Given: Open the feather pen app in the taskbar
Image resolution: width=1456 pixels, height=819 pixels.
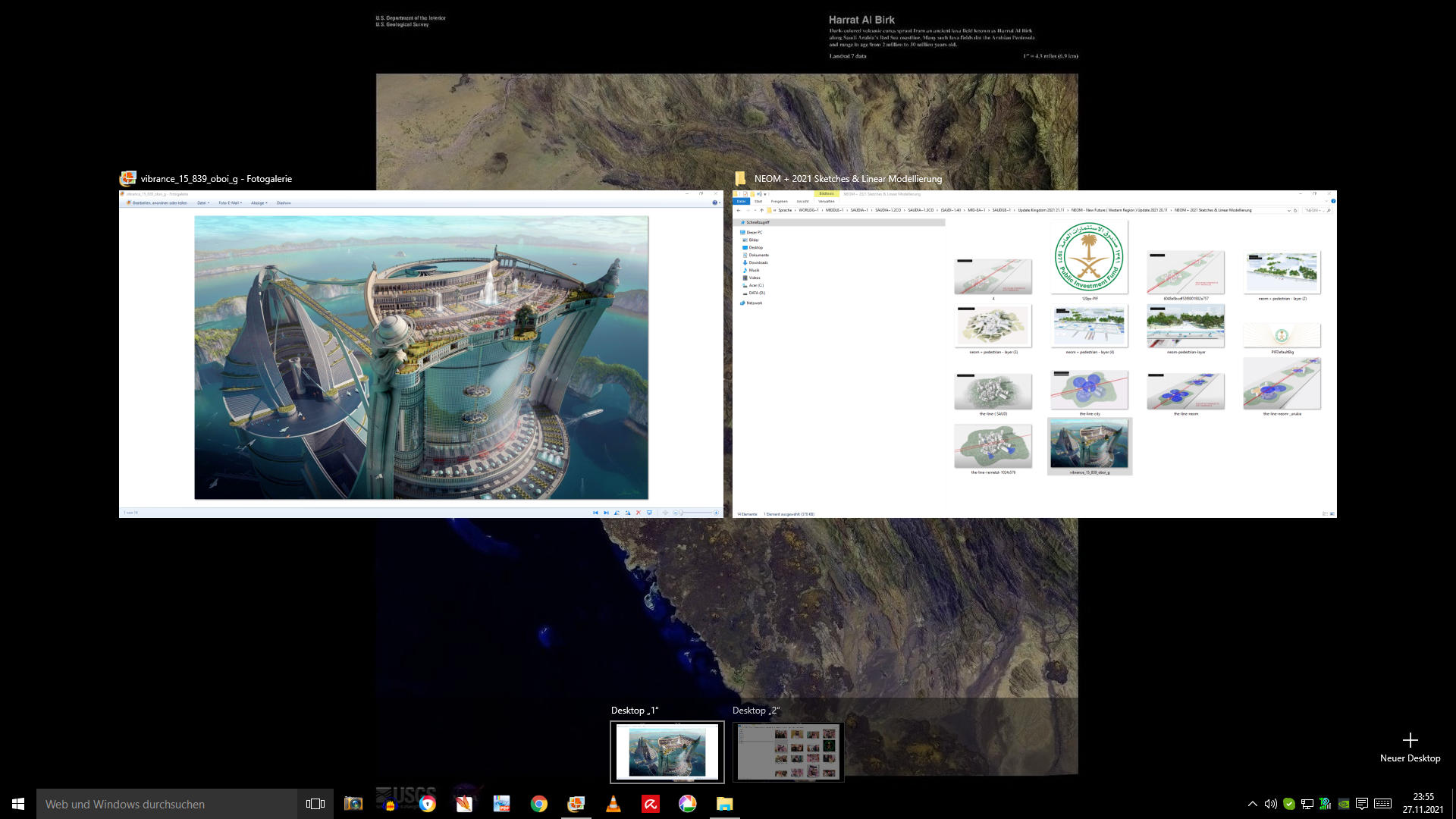Looking at the screenshot, I should click(x=464, y=804).
